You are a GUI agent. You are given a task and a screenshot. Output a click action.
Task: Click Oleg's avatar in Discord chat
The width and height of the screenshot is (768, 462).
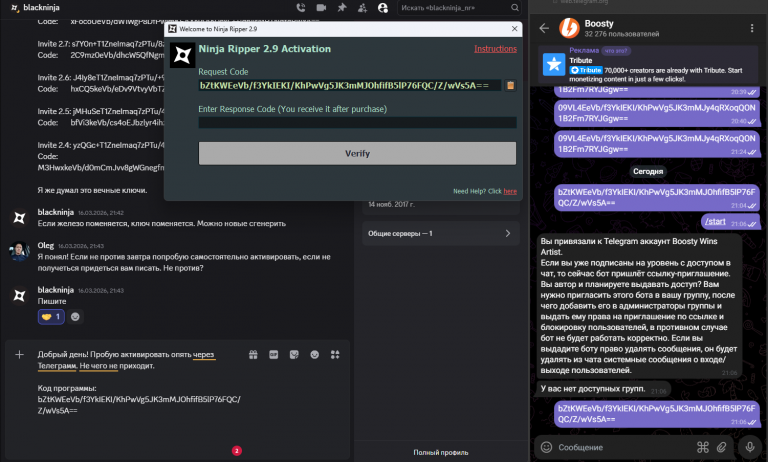click(19, 251)
